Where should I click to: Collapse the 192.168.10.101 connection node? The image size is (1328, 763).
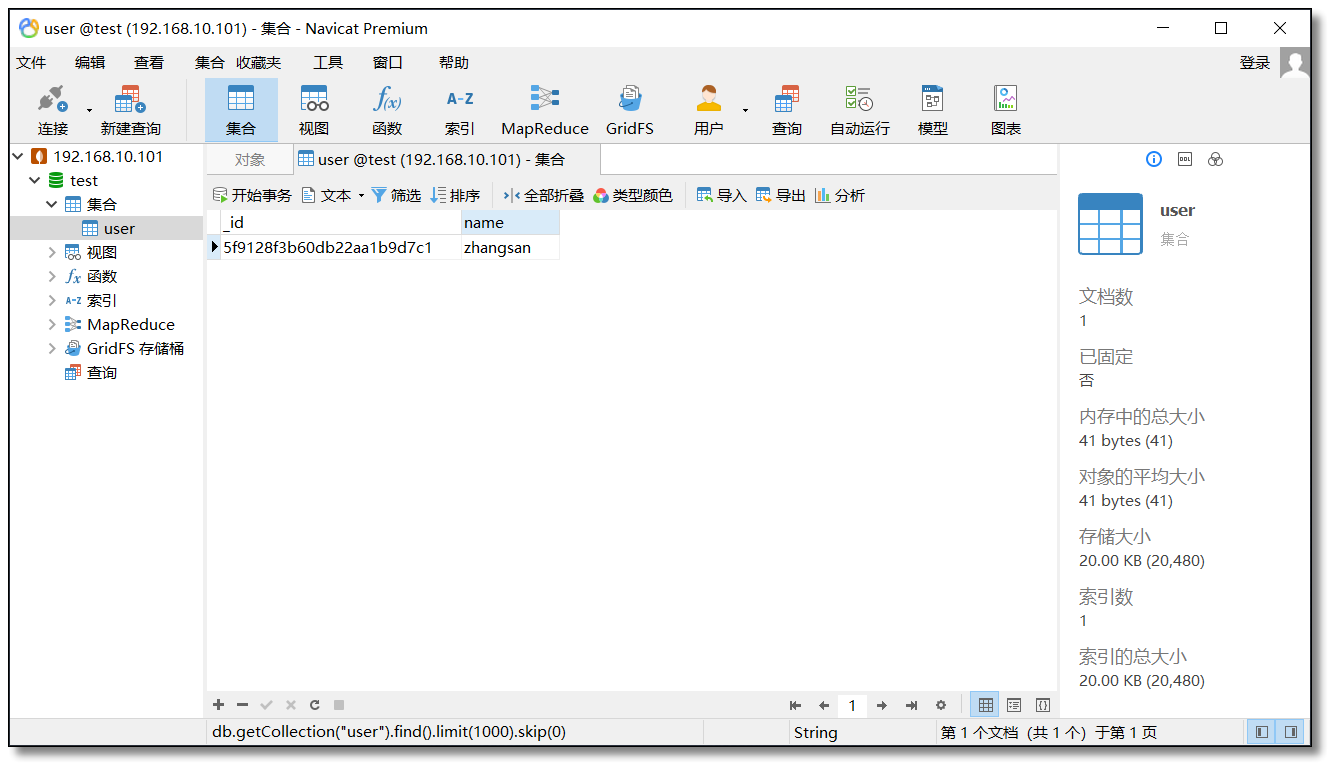click(x=18, y=156)
